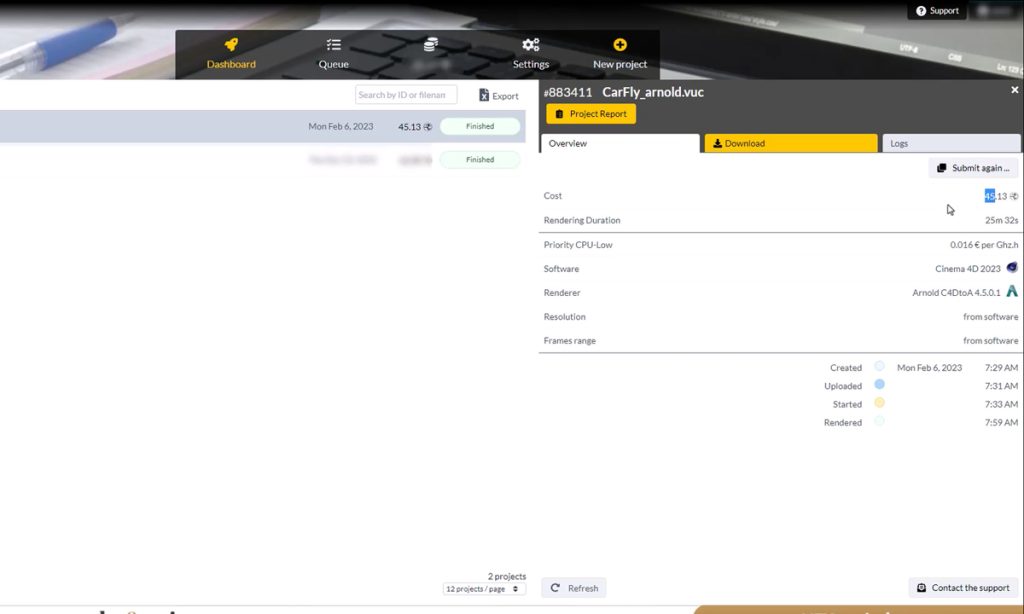The width and height of the screenshot is (1024, 614).
Task: Expand the projects per page dropdown
Action: tap(484, 589)
